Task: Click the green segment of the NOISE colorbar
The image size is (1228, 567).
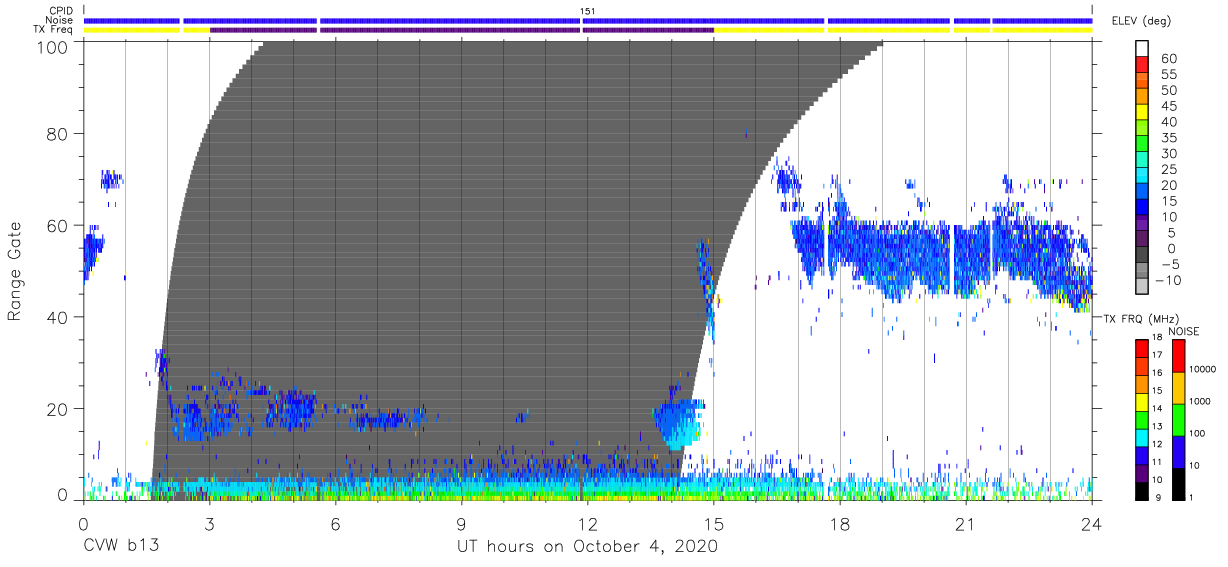Action: point(1178,419)
